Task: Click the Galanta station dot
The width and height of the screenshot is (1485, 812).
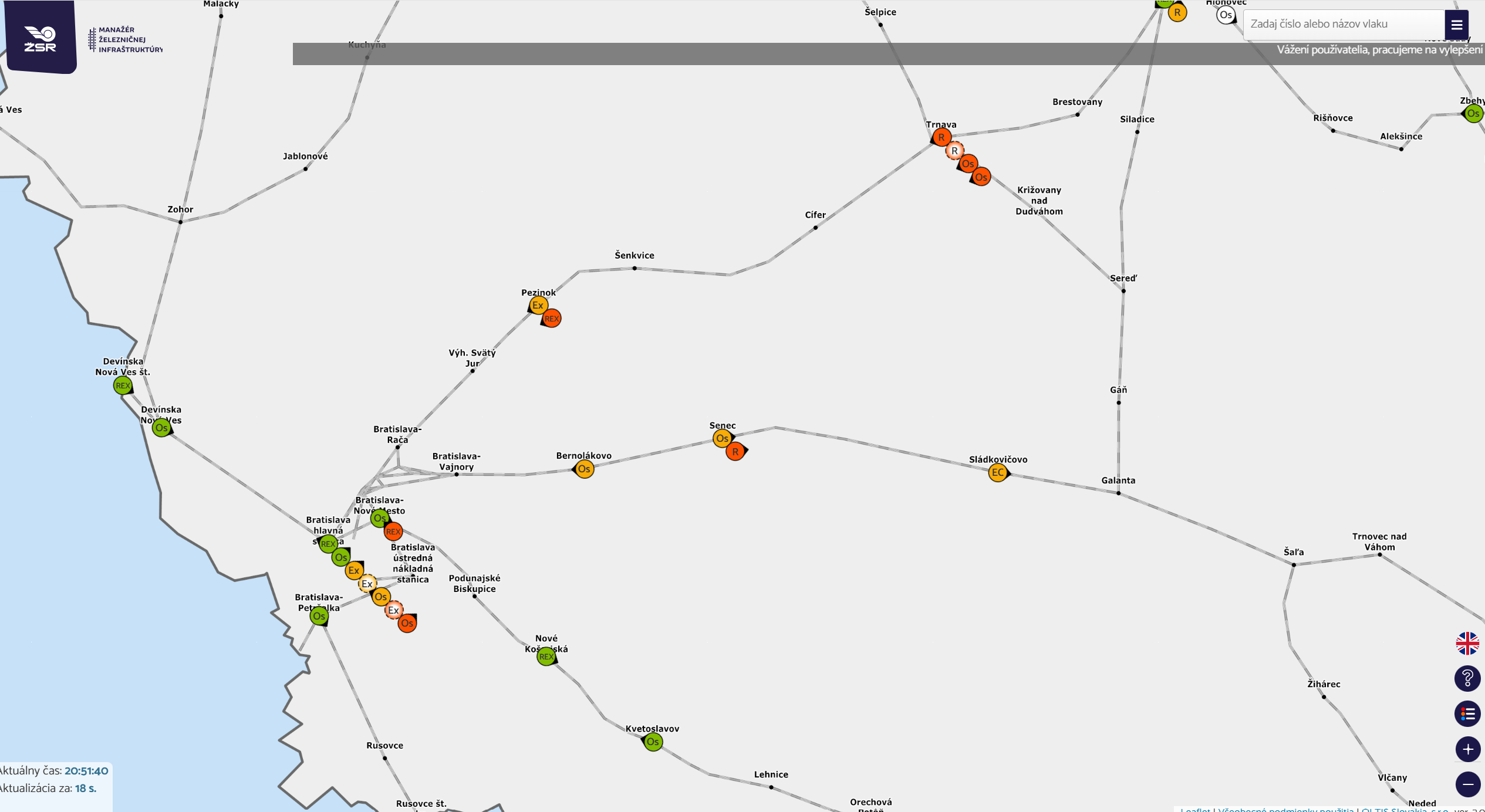Action: (x=1118, y=493)
